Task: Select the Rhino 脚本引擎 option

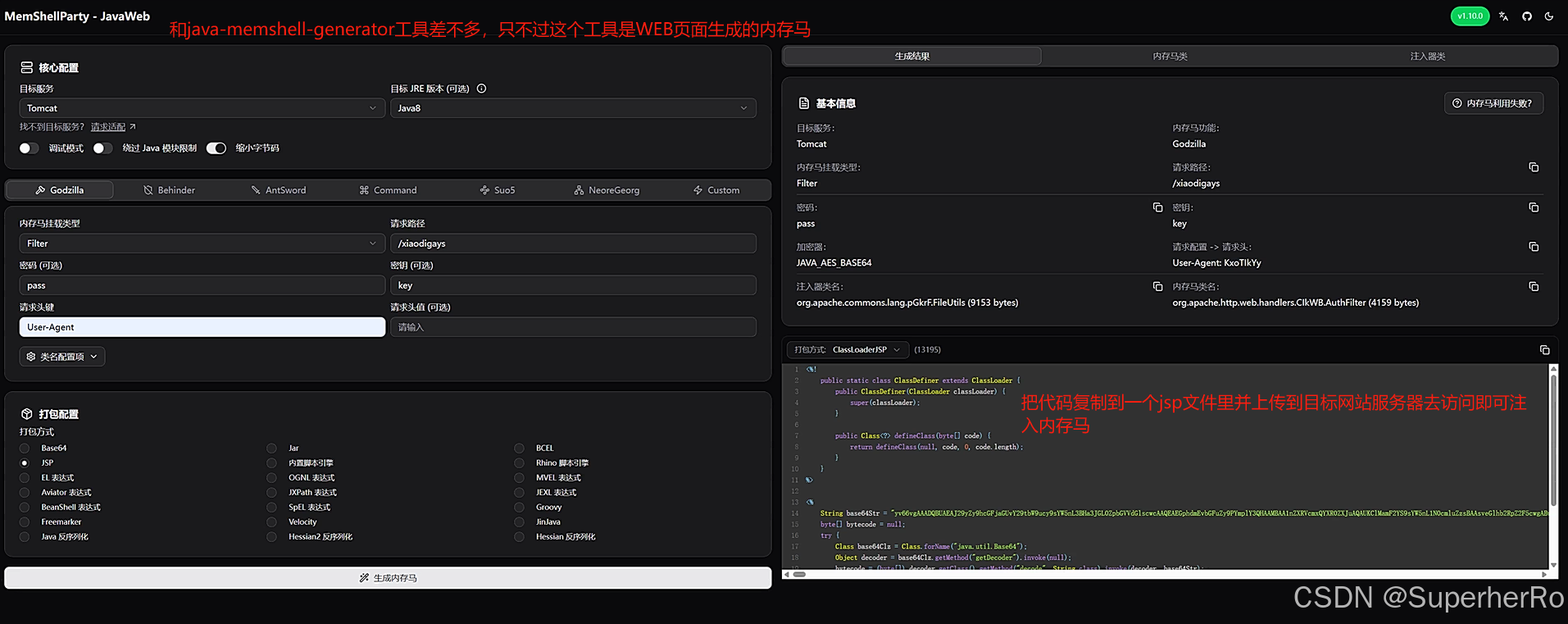Action: [x=519, y=463]
